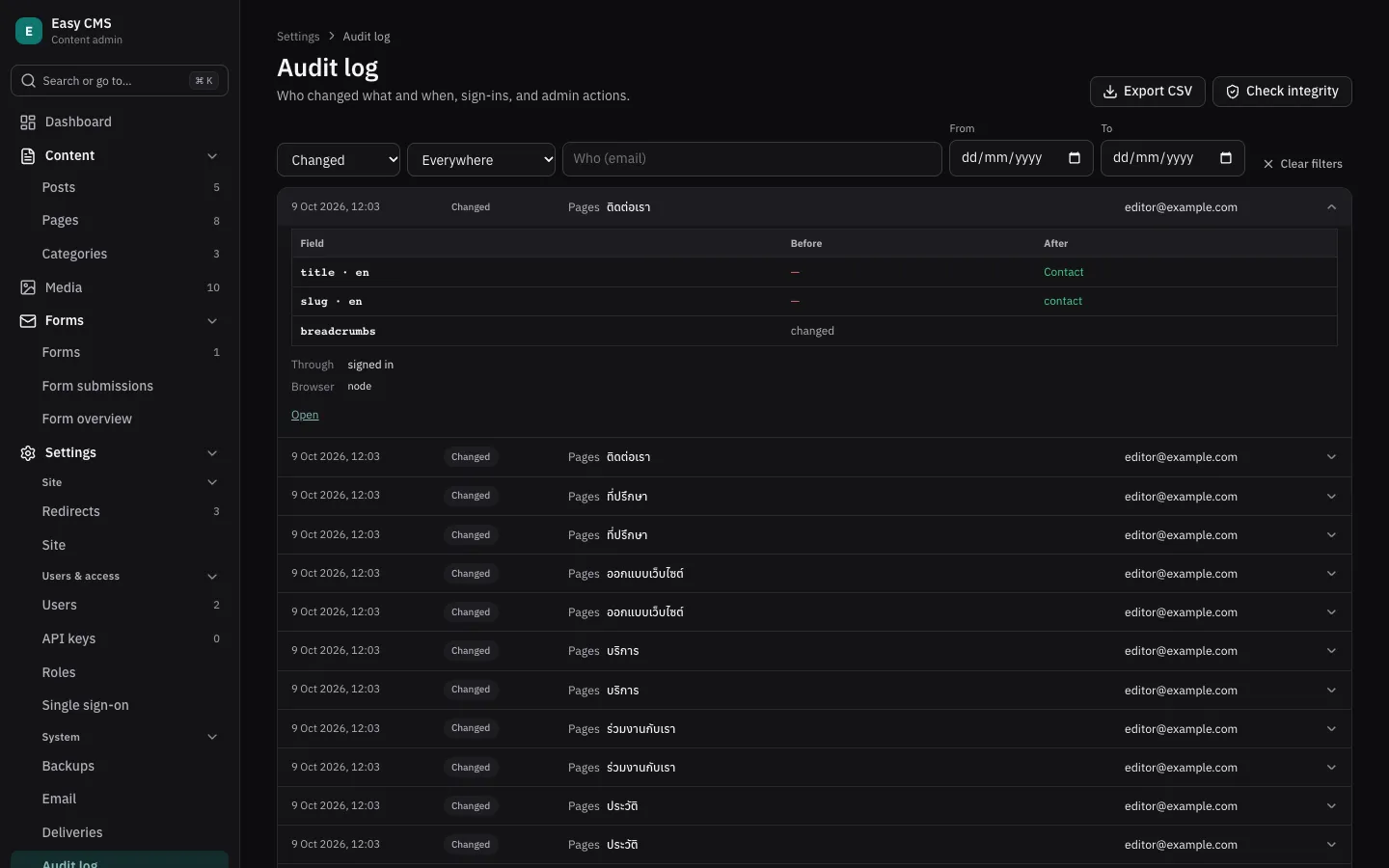Image resolution: width=1389 pixels, height=868 pixels.
Task: Click the Media image icon
Action: pos(28,287)
